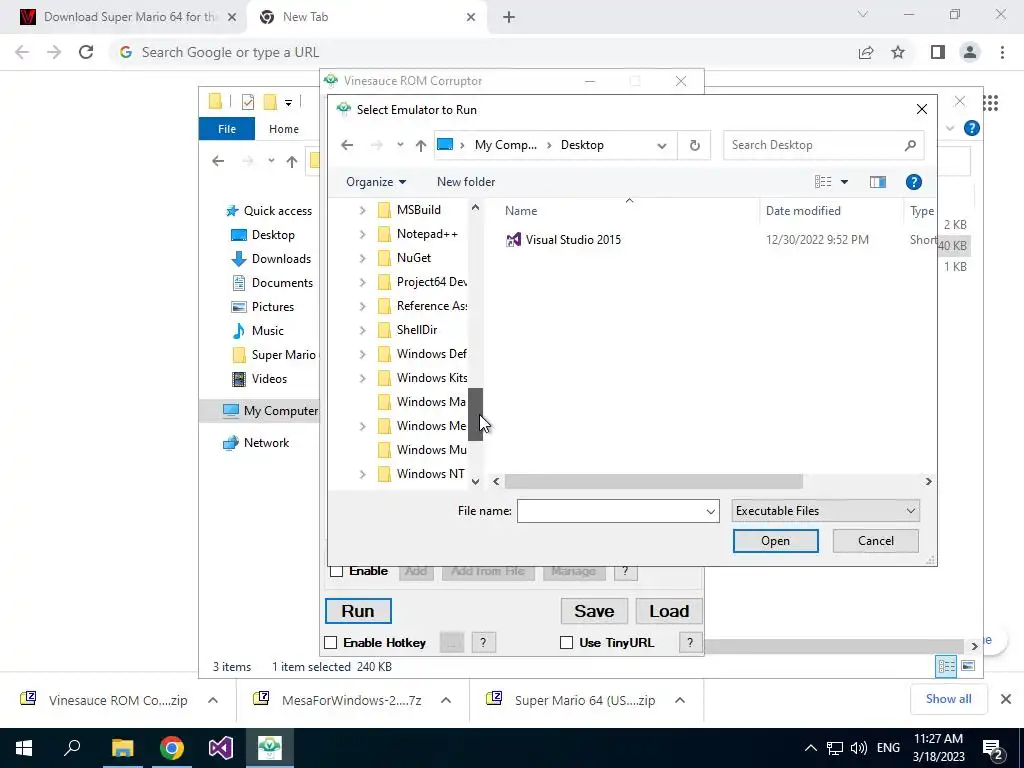
Task: Click the Chrome share page icon
Action: (866, 52)
